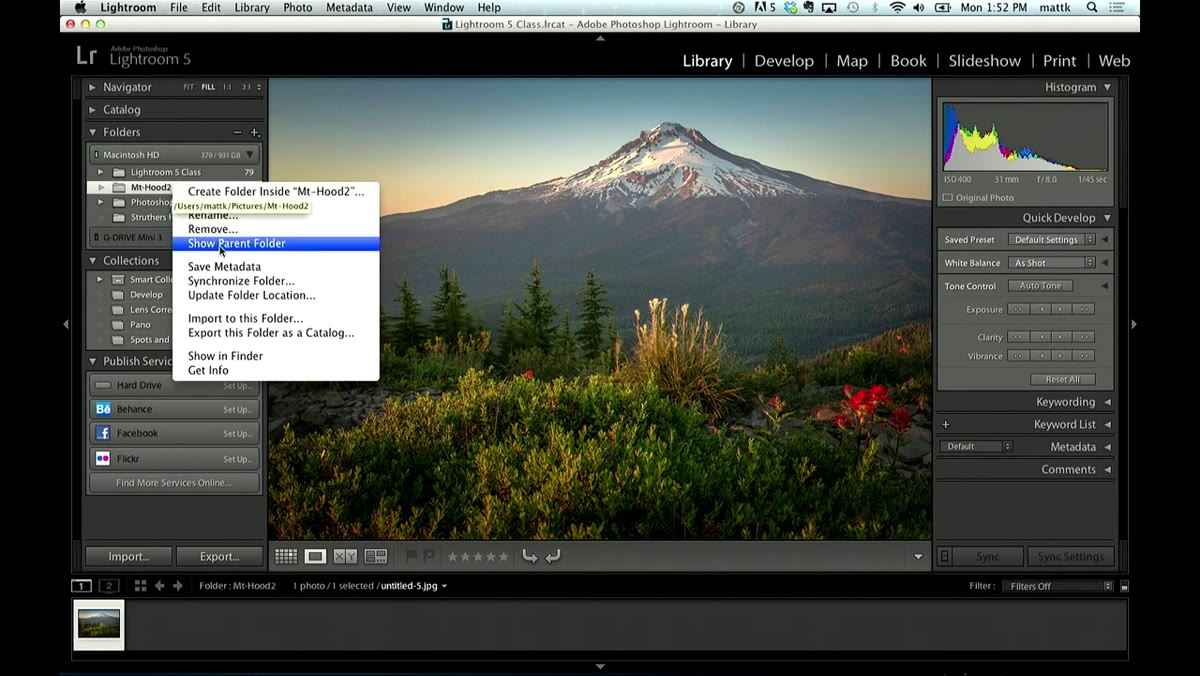
Task: Toggle sync switch left of Sync button
Action: click(x=945, y=556)
